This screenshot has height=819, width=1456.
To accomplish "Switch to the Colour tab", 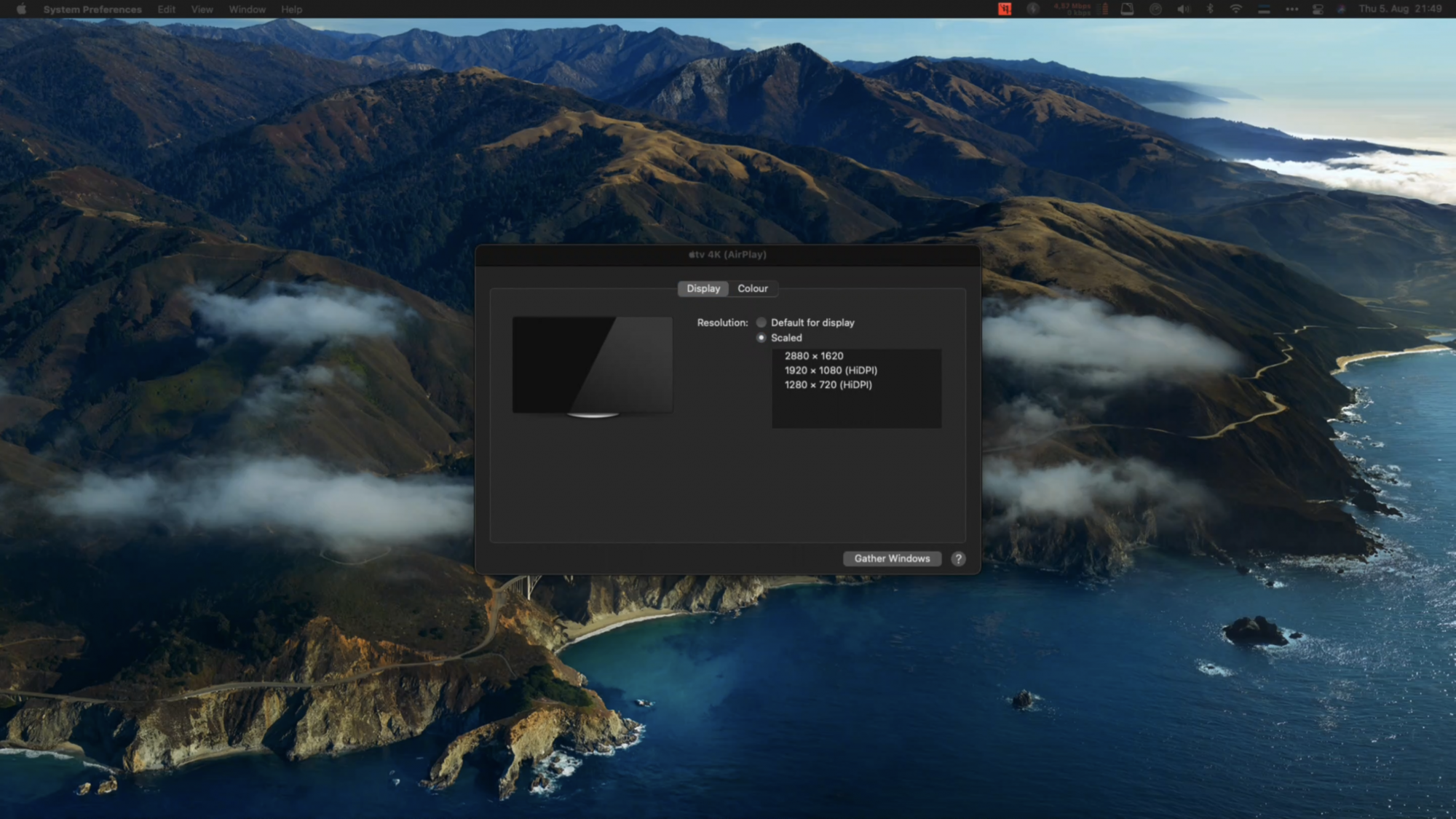I will [x=753, y=289].
